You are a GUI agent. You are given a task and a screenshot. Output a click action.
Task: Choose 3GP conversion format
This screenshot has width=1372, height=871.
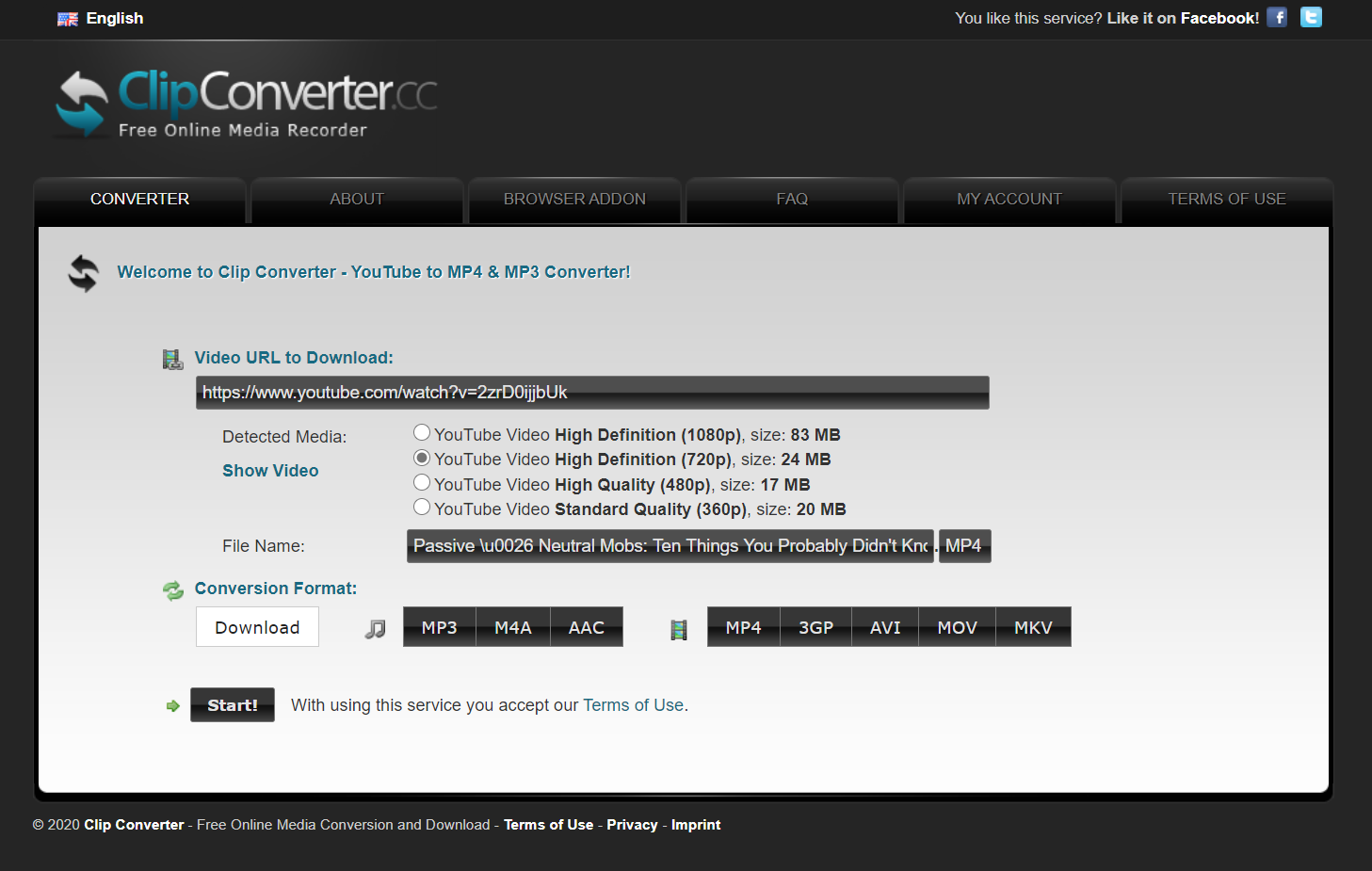816,627
